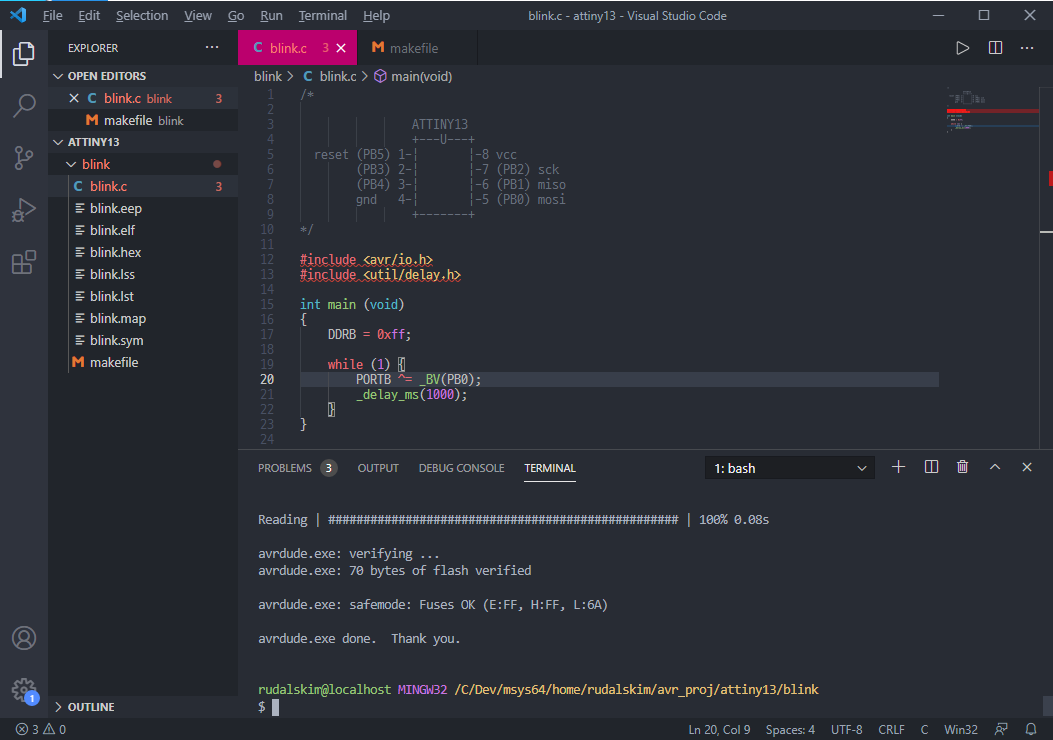
Task: Create a new terminal with plus icon
Action: coord(899,467)
